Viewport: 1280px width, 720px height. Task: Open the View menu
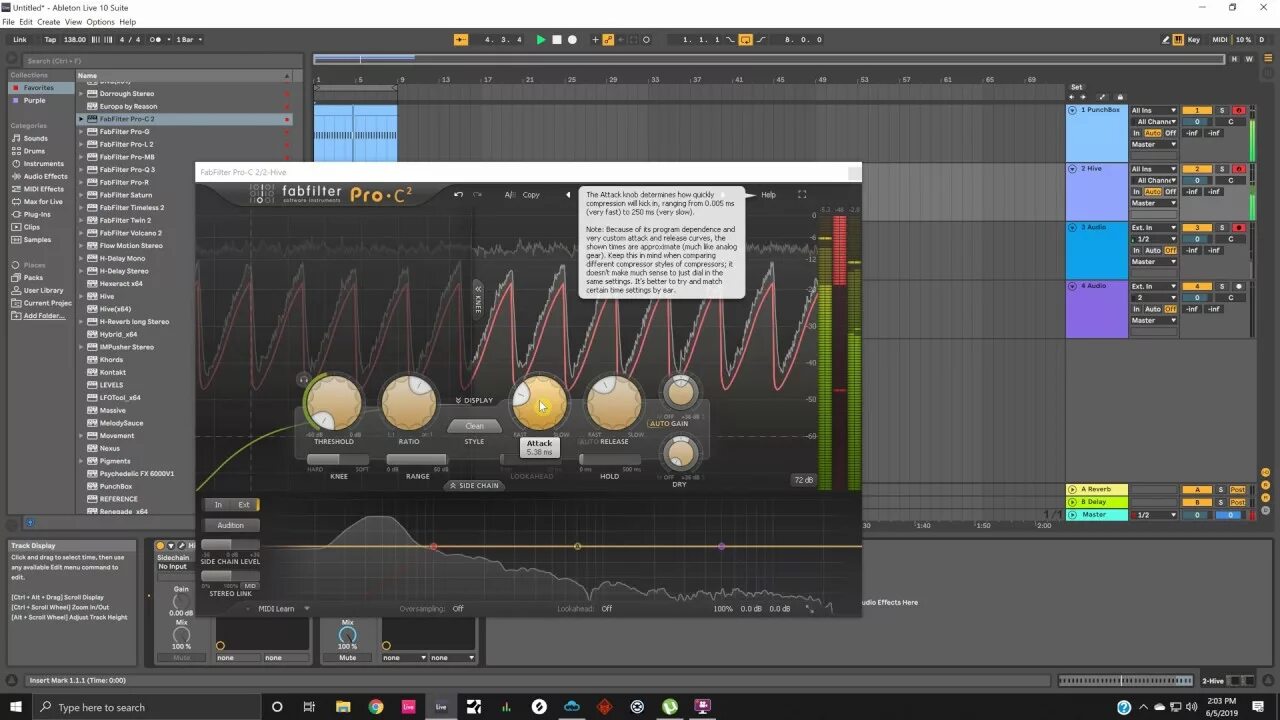(73, 22)
